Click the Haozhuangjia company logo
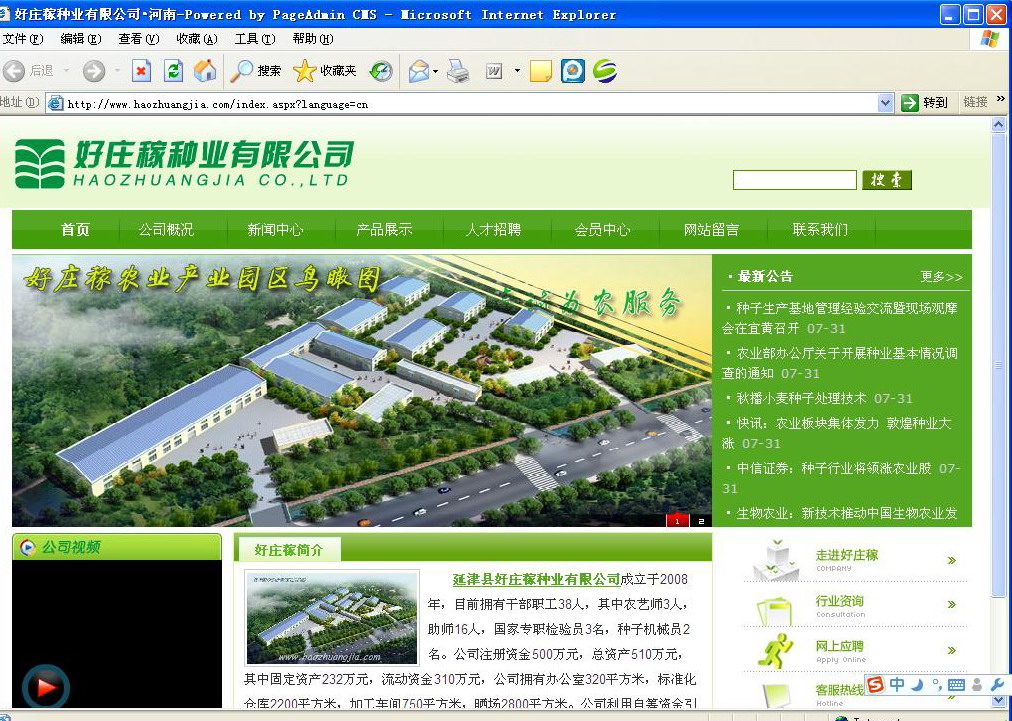Viewport: 1012px width, 721px height. [184, 163]
